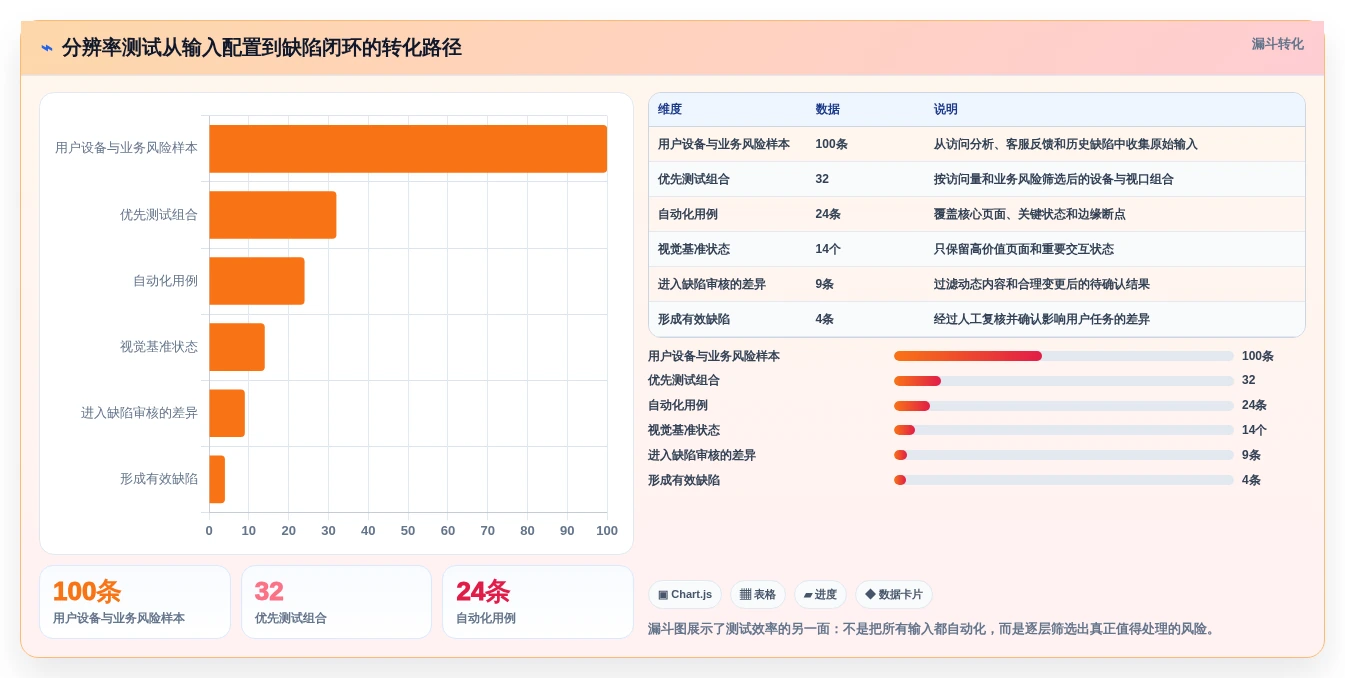
Task: Click title 分辨率测试从输入配置到缺陷闭环的转化路径
Action: point(262,48)
